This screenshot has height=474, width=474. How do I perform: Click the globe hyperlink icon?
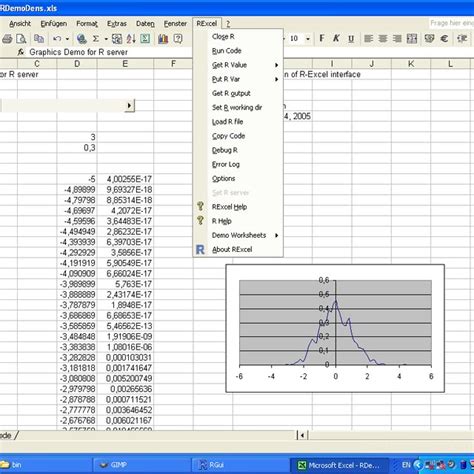(x=81, y=39)
